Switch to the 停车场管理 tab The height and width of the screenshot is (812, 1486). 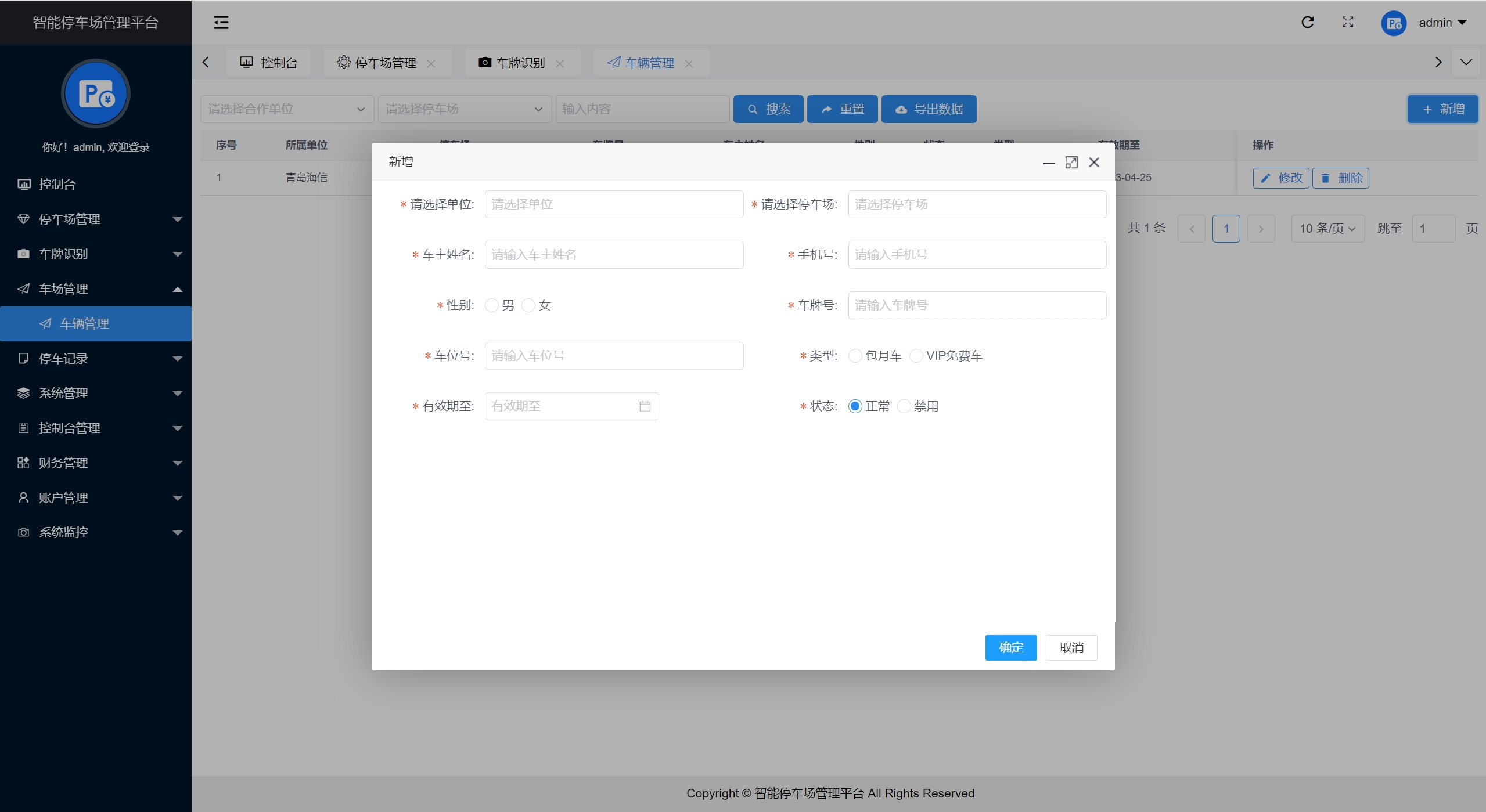(384, 63)
